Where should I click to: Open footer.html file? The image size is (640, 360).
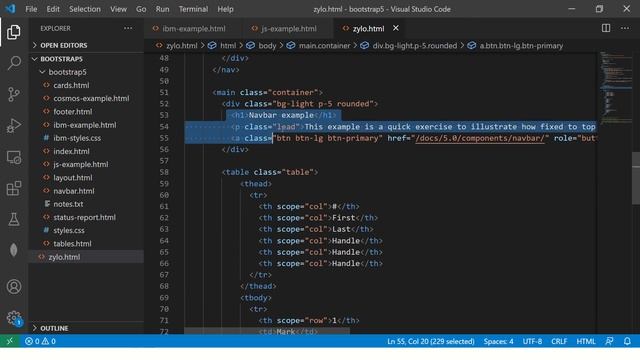click(x=73, y=111)
